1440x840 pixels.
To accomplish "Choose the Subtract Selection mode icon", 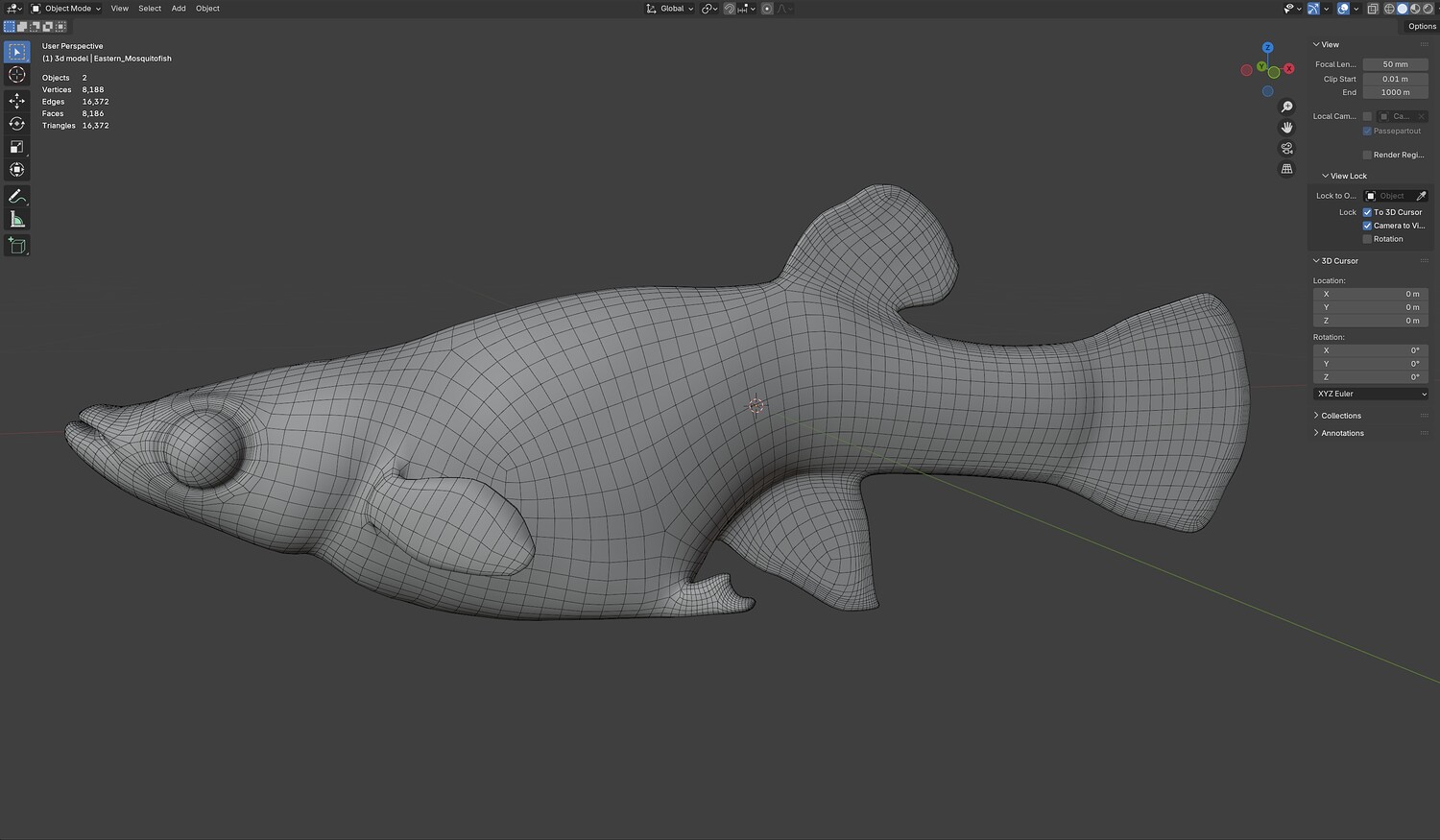I will point(35,27).
